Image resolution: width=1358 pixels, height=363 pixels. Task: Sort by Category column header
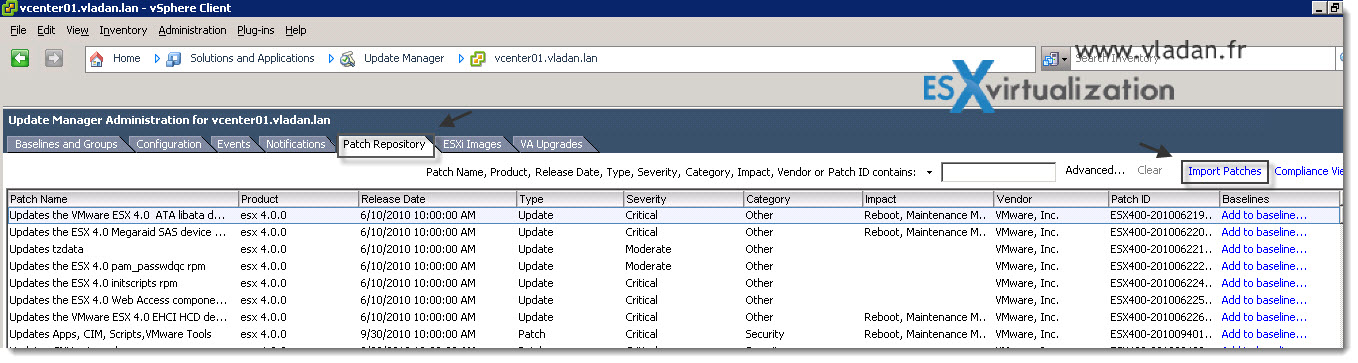pos(802,199)
